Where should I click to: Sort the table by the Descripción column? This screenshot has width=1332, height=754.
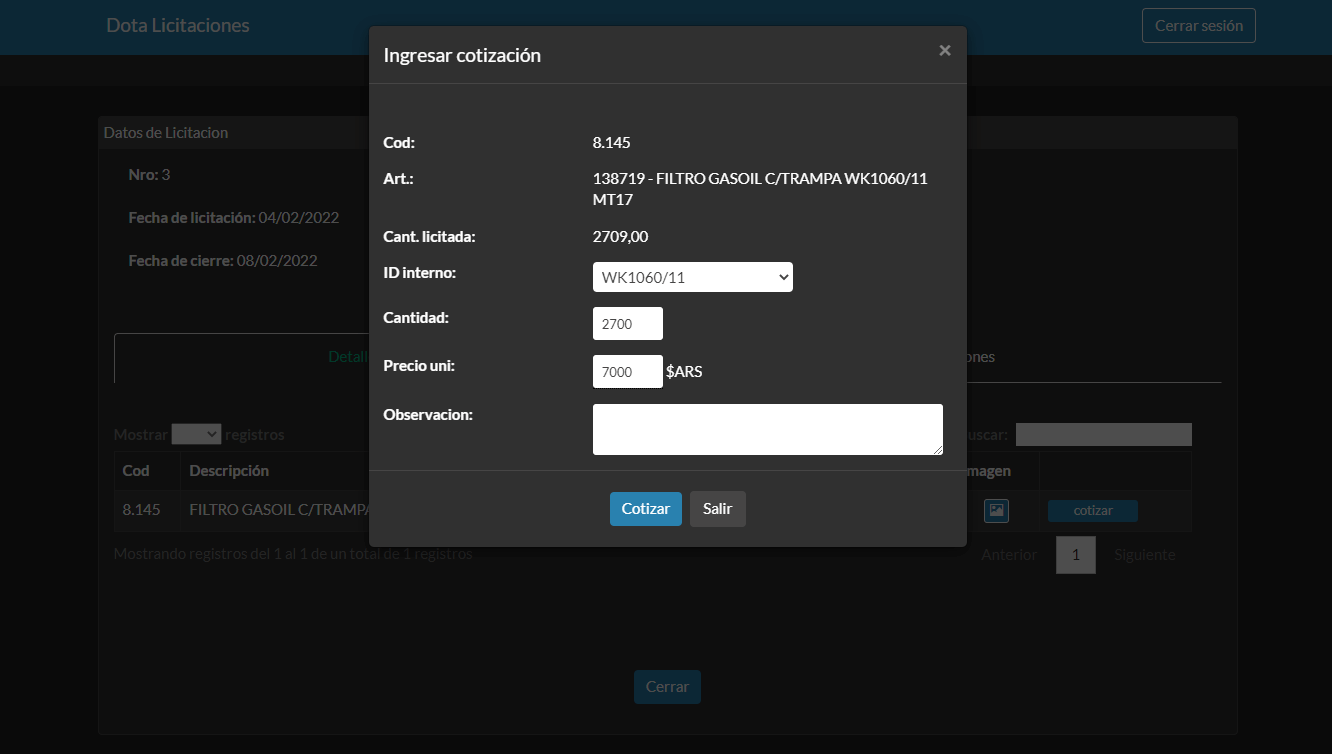coord(229,470)
